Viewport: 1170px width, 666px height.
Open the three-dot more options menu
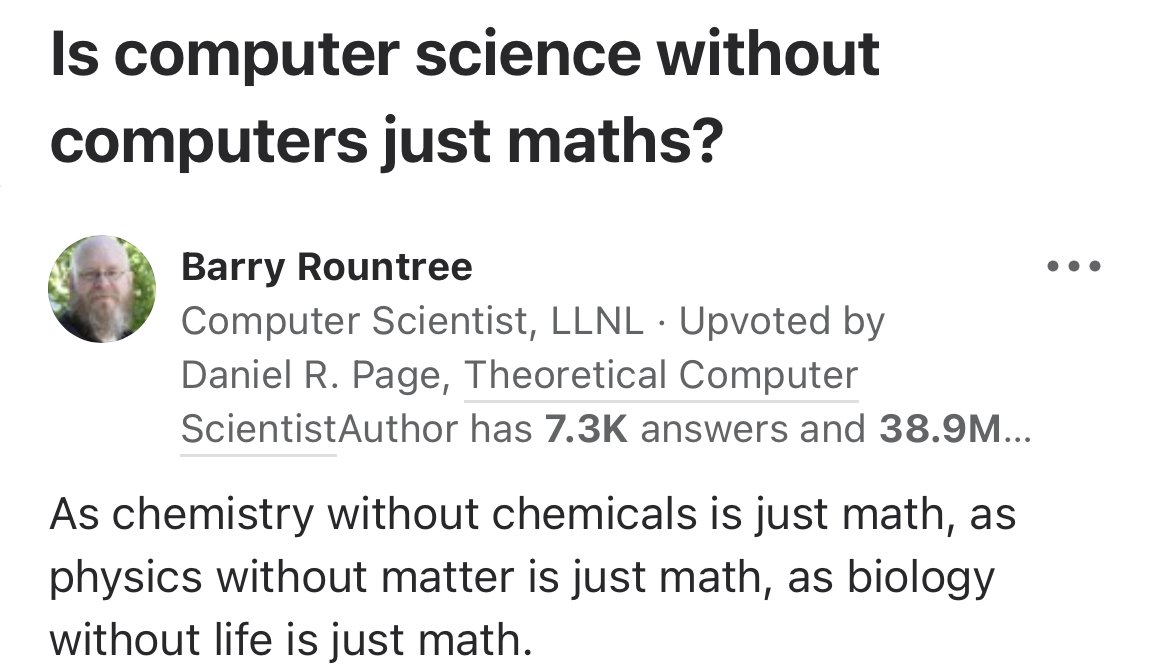click(x=1073, y=268)
